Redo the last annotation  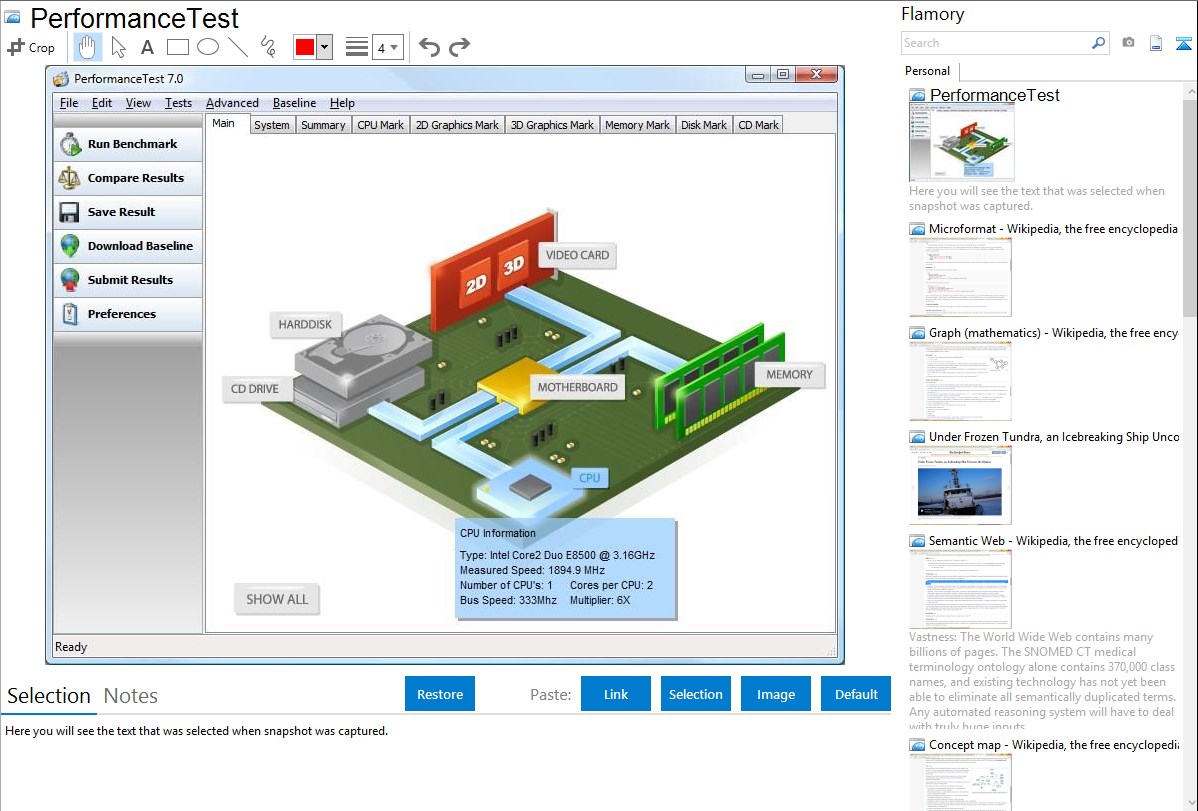[459, 47]
